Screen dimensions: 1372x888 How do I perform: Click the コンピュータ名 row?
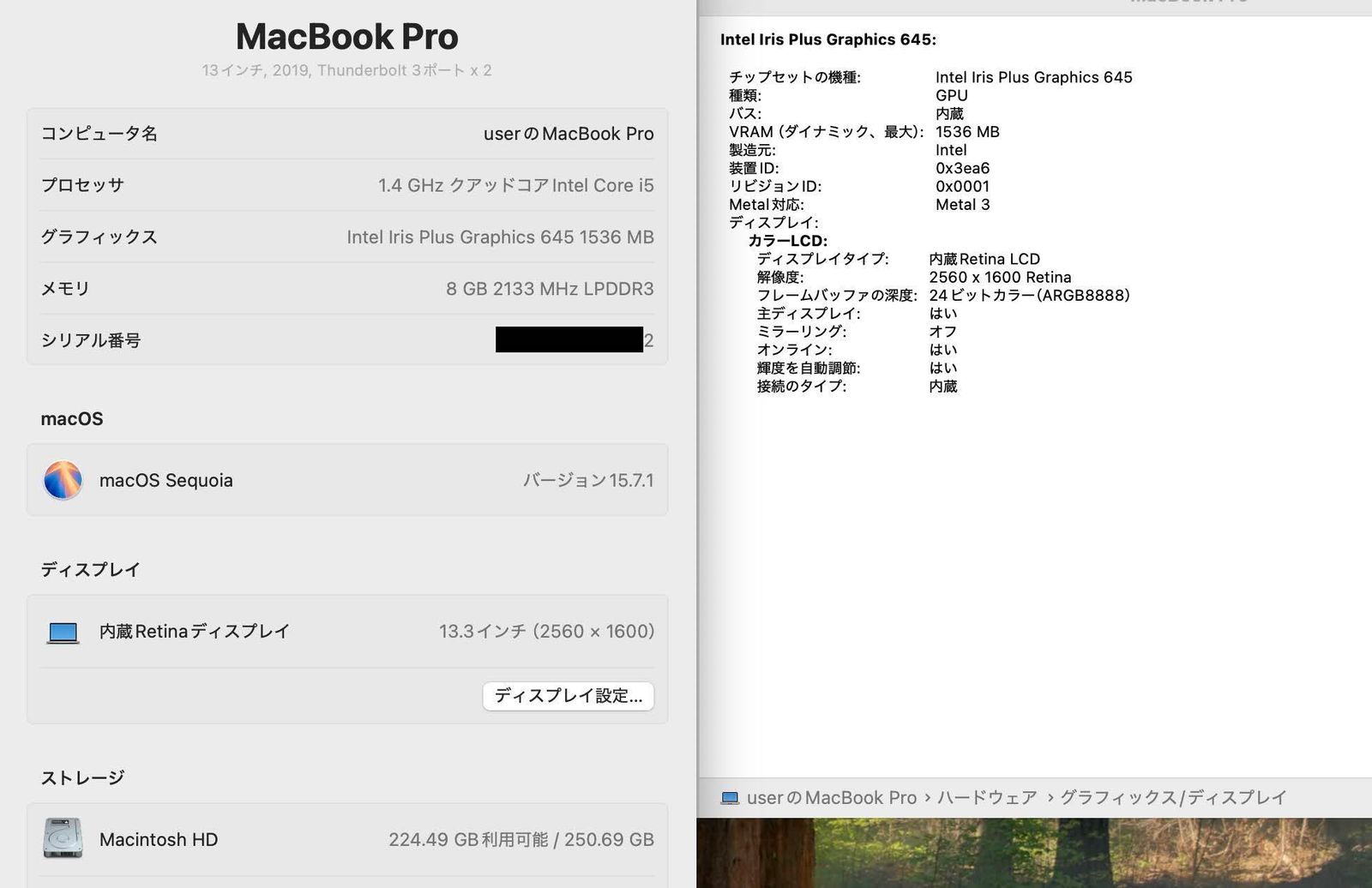(x=343, y=134)
